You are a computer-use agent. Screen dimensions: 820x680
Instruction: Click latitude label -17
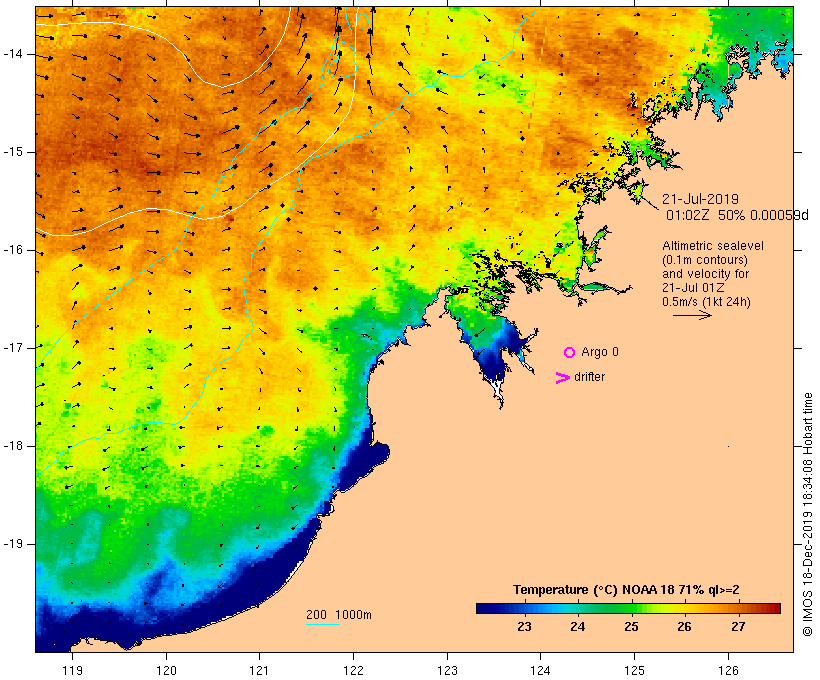(12, 348)
